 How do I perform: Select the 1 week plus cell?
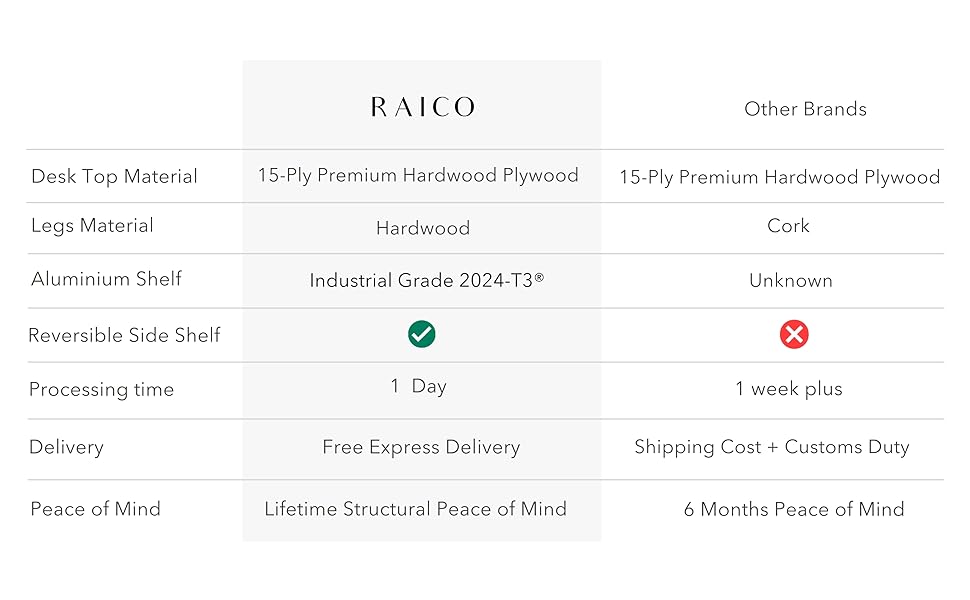[x=788, y=389]
